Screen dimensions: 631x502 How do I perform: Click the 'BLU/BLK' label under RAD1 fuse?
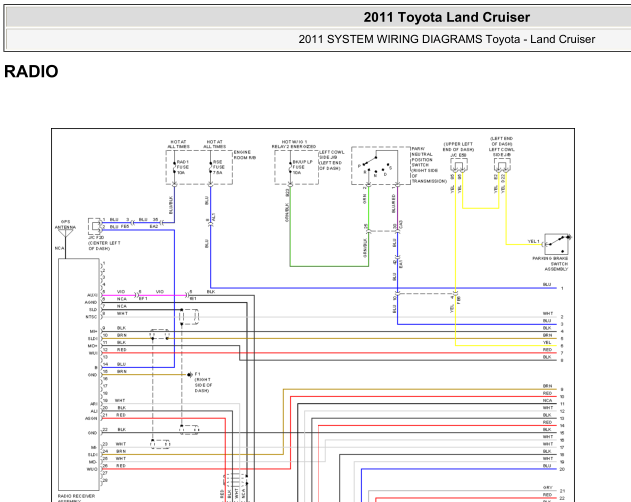pos(171,205)
